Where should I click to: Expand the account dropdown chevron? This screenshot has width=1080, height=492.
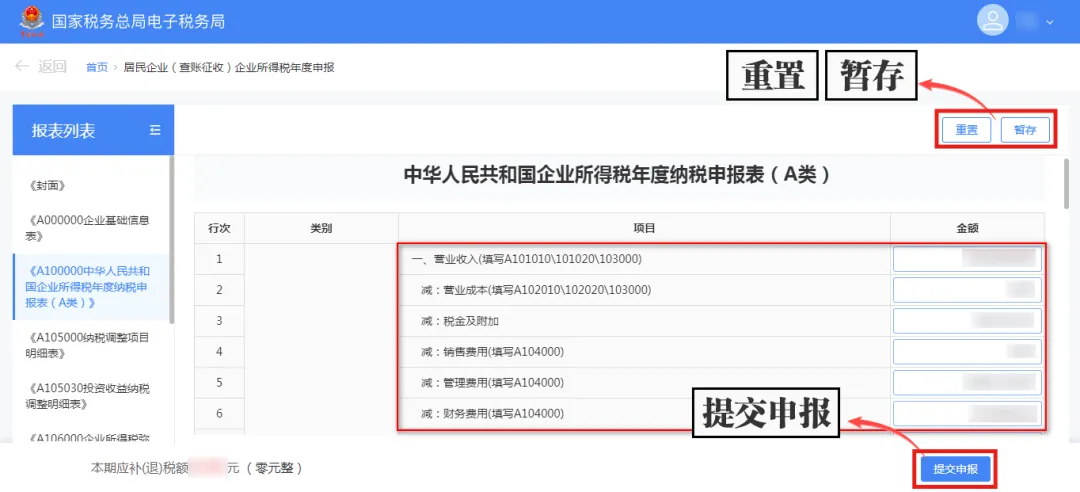tap(1050, 22)
